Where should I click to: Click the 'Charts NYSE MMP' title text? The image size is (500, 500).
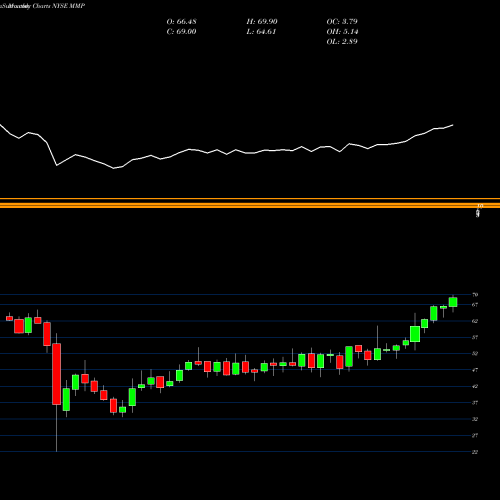59,6
